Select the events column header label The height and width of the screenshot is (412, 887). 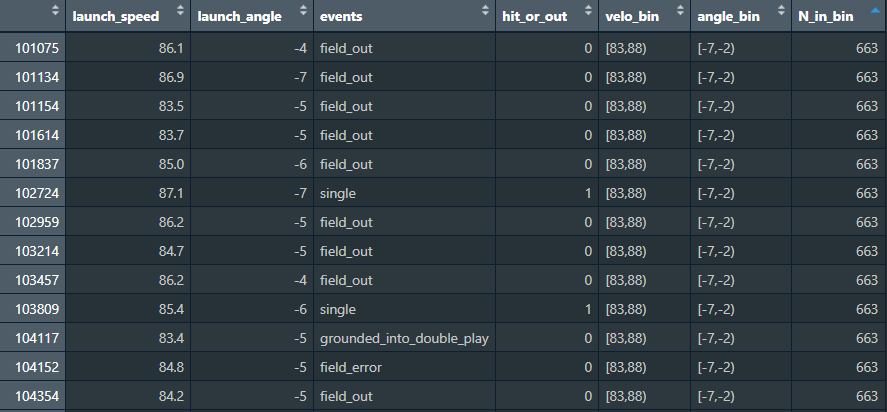pos(341,17)
